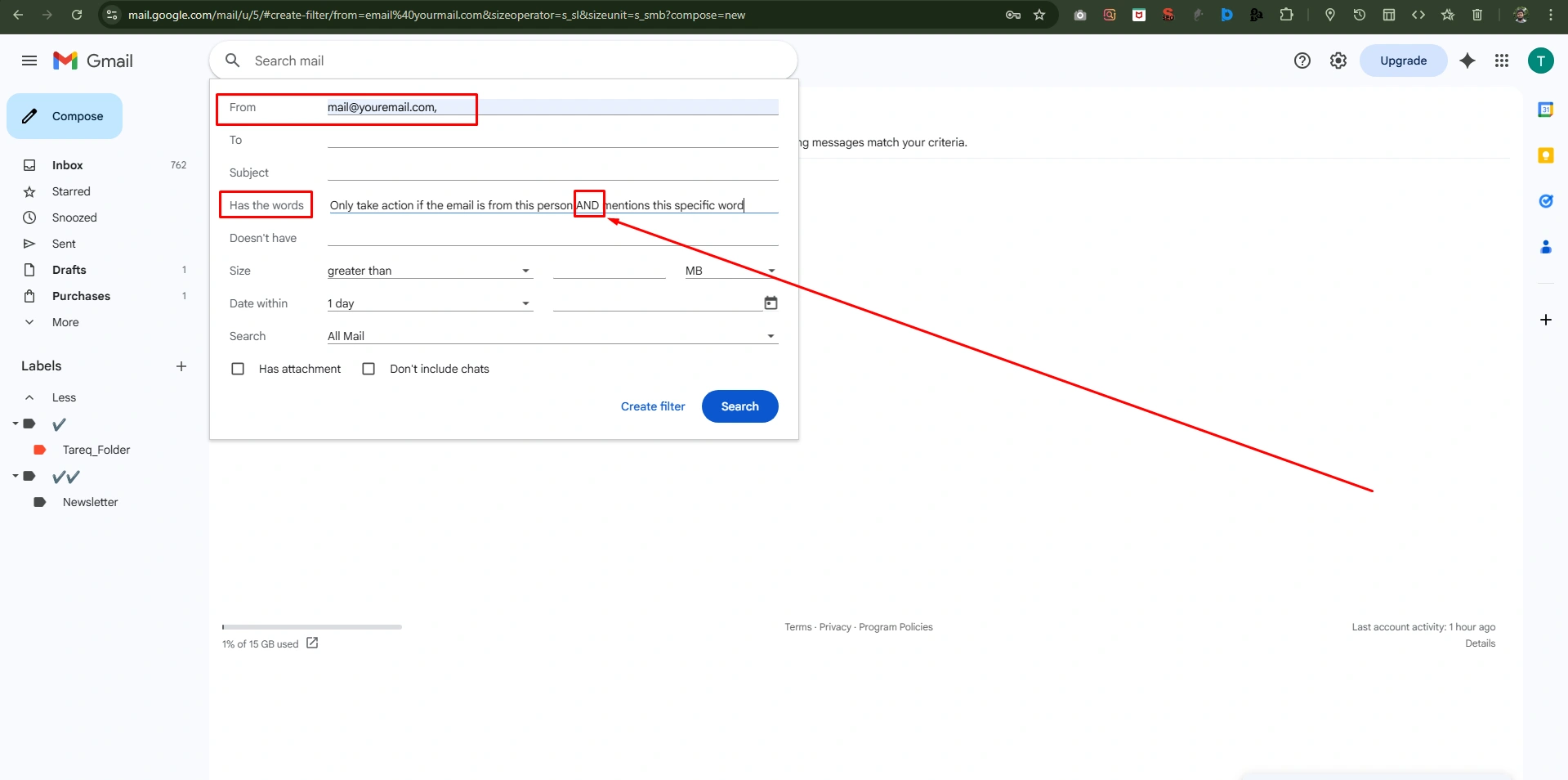The image size is (1568, 780).
Task: Open storage management external link icon
Action: (312, 643)
